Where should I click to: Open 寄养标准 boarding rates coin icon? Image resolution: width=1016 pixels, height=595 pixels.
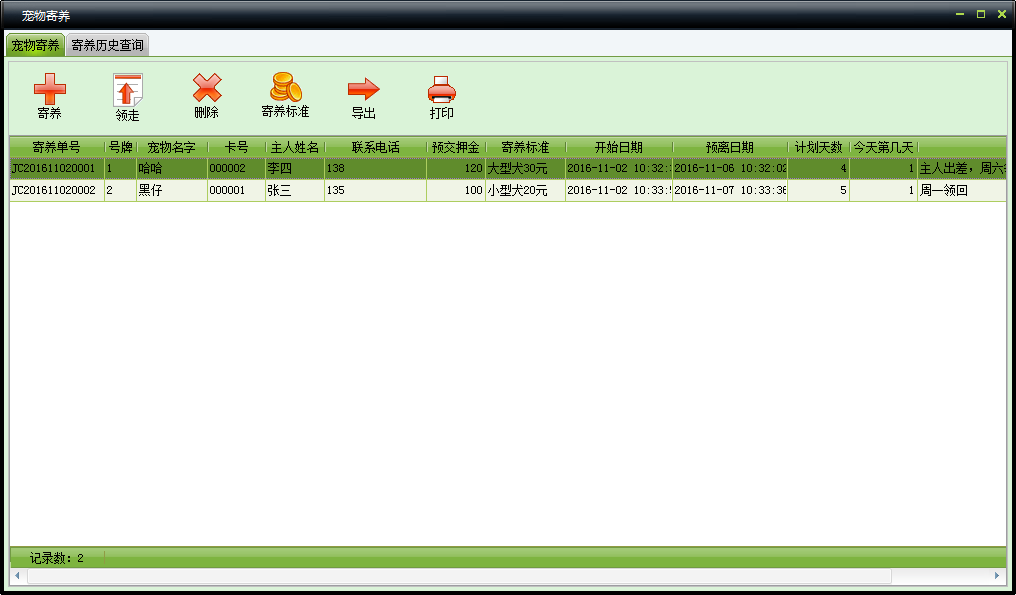click(x=285, y=88)
